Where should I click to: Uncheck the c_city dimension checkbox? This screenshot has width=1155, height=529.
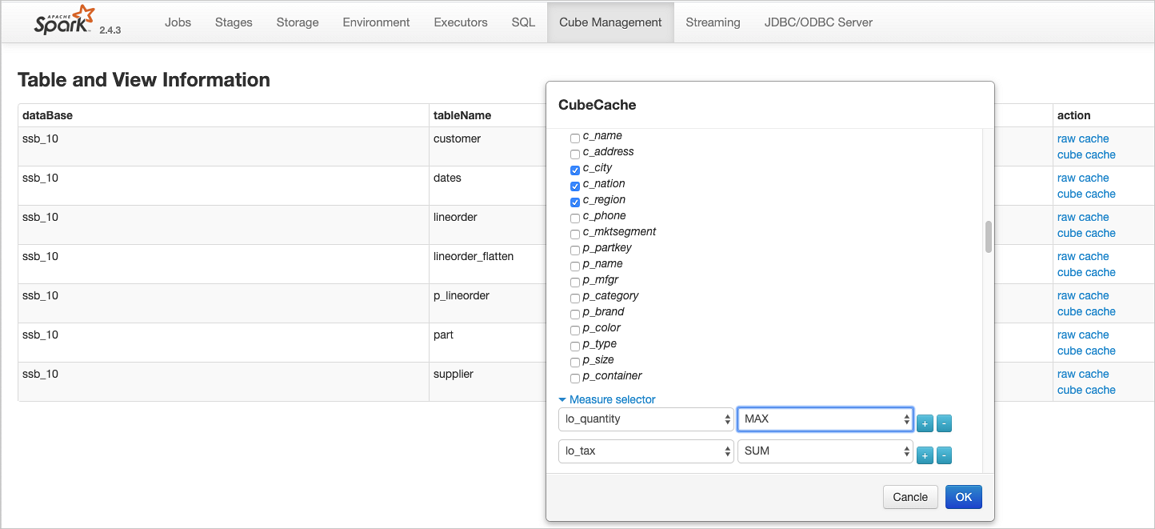tap(575, 169)
